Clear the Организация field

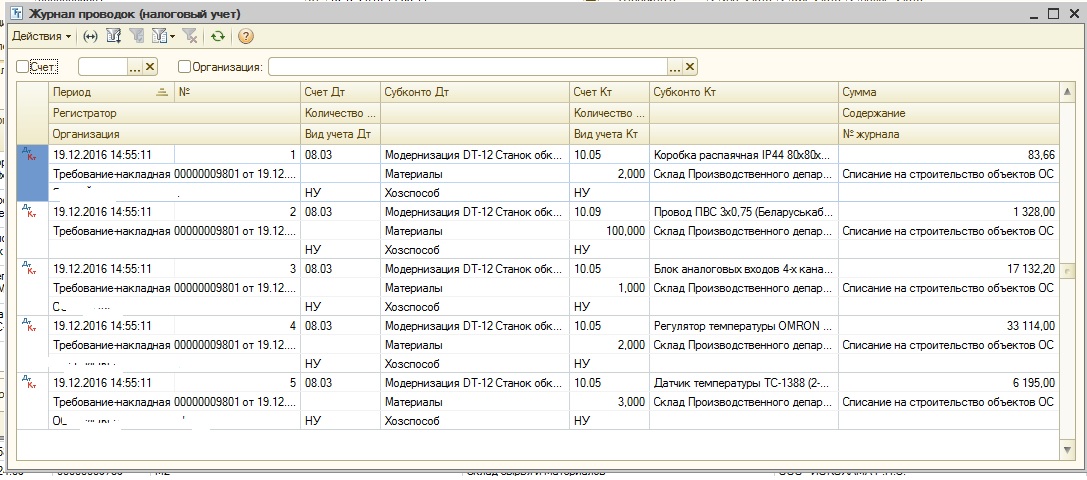[x=690, y=67]
